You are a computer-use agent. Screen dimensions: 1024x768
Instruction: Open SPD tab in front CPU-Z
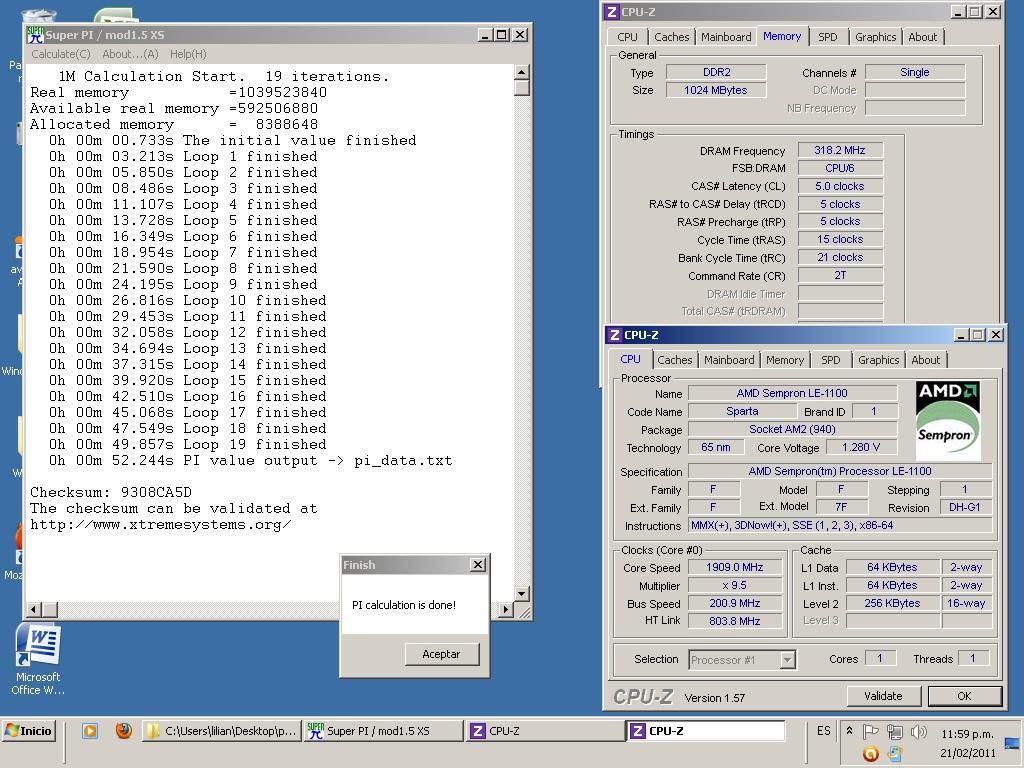(831, 360)
